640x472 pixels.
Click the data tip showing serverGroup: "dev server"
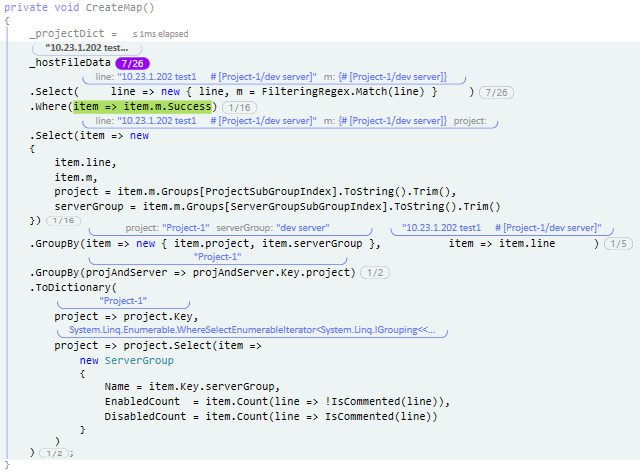click(231, 228)
